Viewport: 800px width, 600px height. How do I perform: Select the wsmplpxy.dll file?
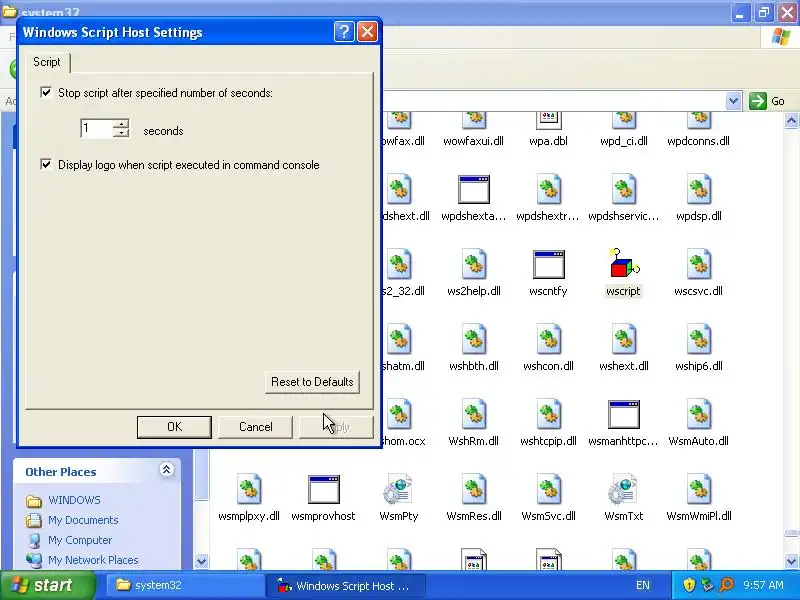249,498
